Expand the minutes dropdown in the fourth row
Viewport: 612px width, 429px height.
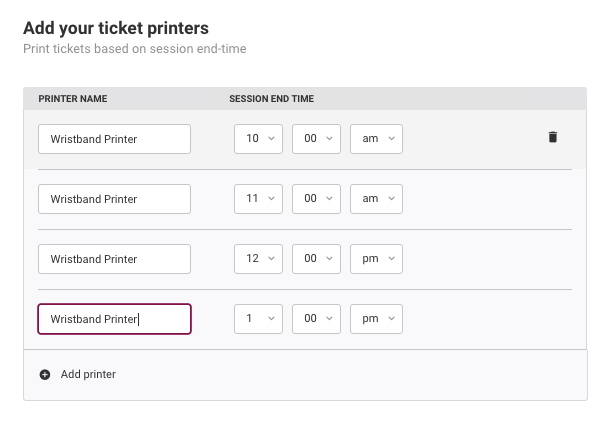[x=316, y=319]
